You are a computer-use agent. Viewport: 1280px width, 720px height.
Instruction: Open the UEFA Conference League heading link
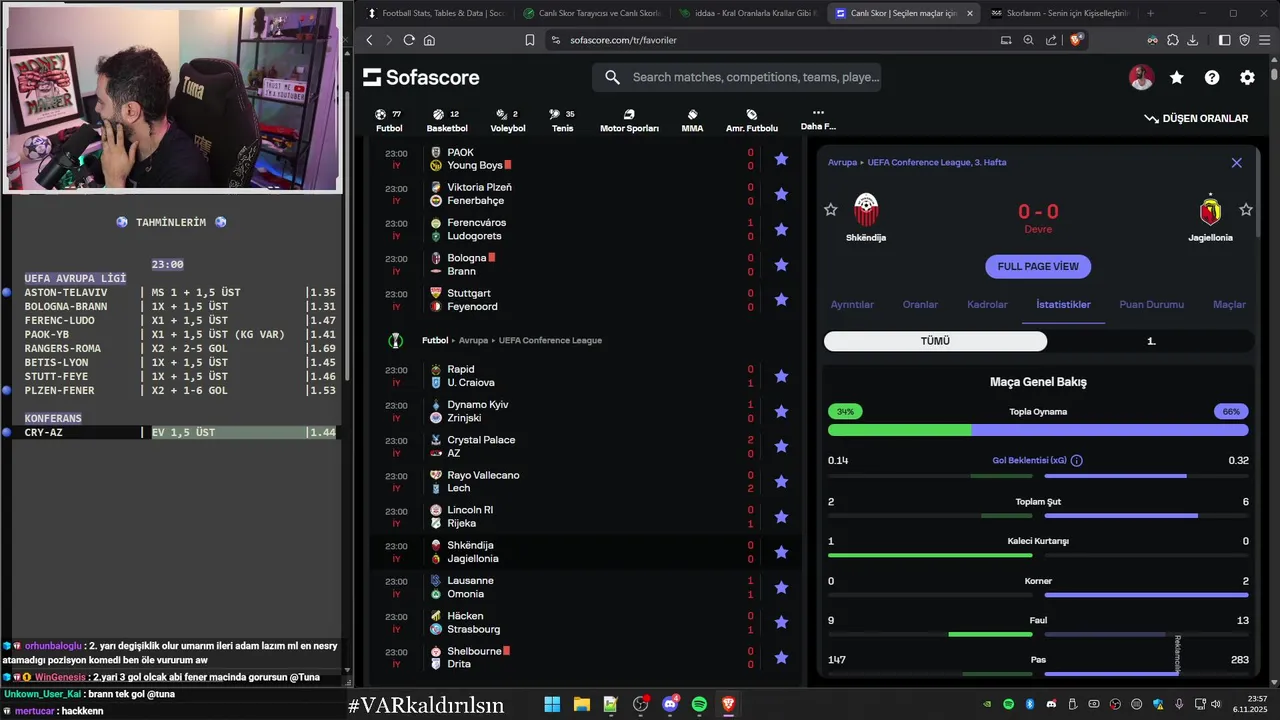tap(548, 341)
